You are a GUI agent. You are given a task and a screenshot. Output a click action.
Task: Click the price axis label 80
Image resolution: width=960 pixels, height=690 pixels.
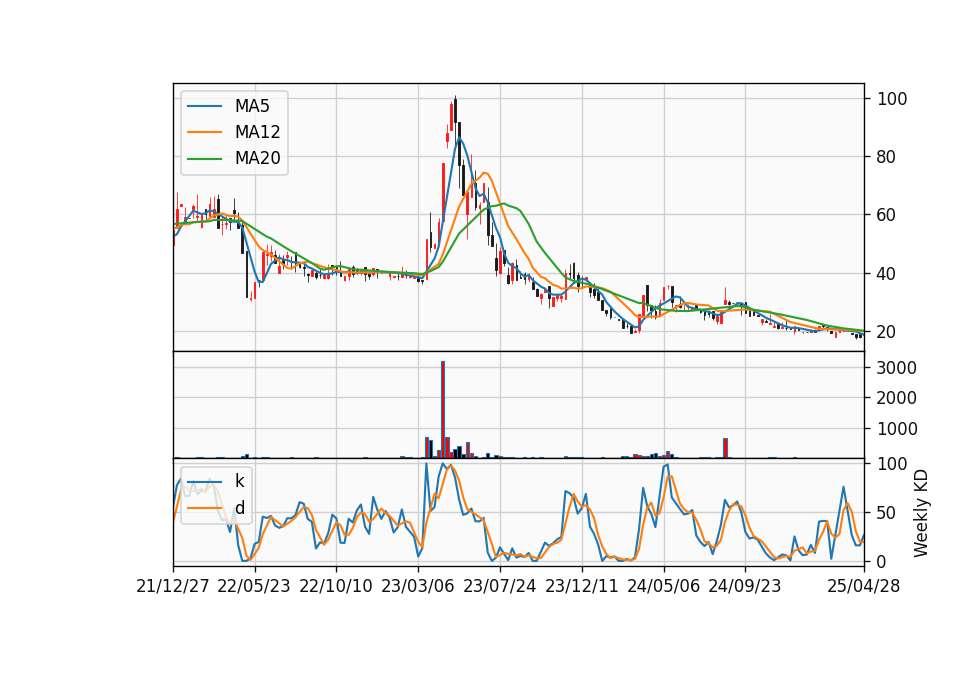887,157
